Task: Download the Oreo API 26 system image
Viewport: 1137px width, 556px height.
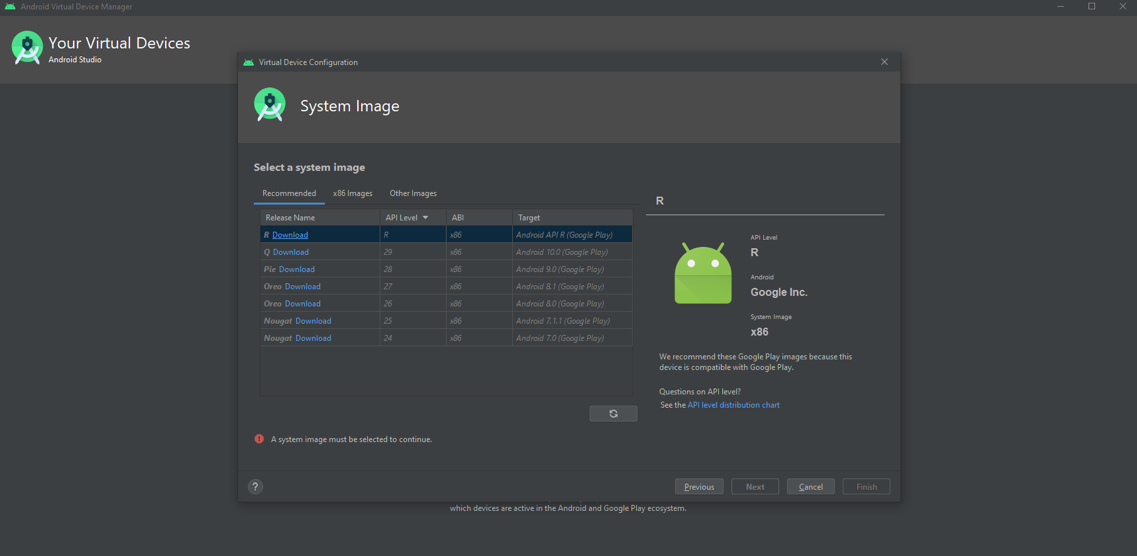Action: (x=302, y=304)
